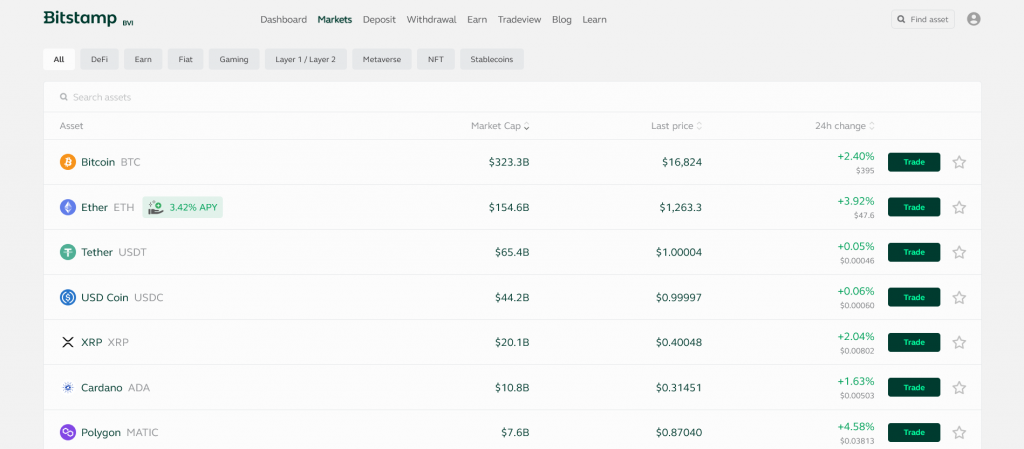Sort by the 24h change column
This screenshot has height=449, width=1024.
pyautogui.click(x=844, y=126)
